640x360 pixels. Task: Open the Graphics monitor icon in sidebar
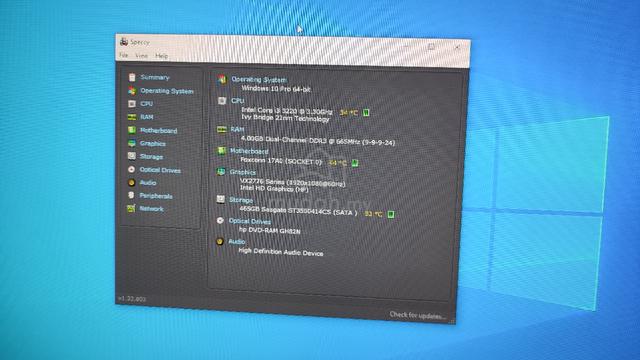(131, 143)
